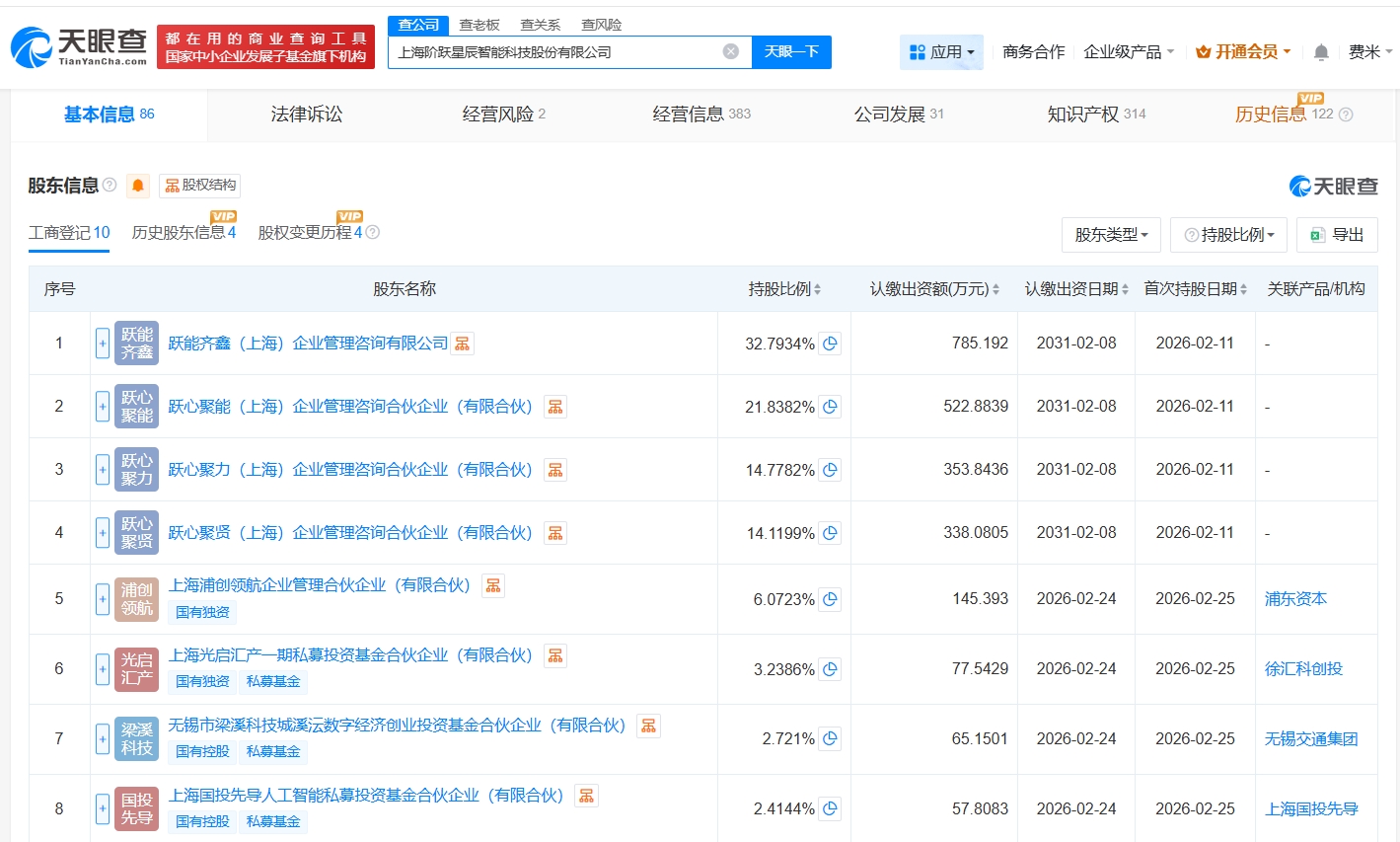Open the 浦东资本 link
1400x842 pixels.
pyautogui.click(x=1294, y=598)
